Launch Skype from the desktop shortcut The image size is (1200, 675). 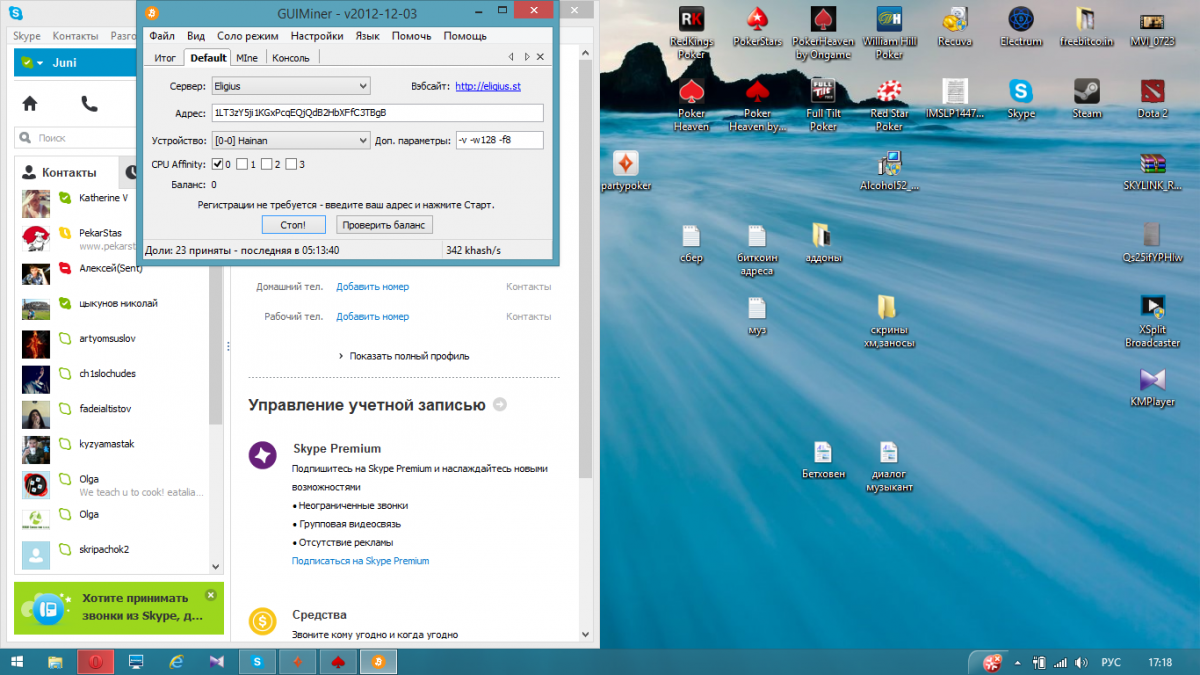click(x=1021, y=99)
